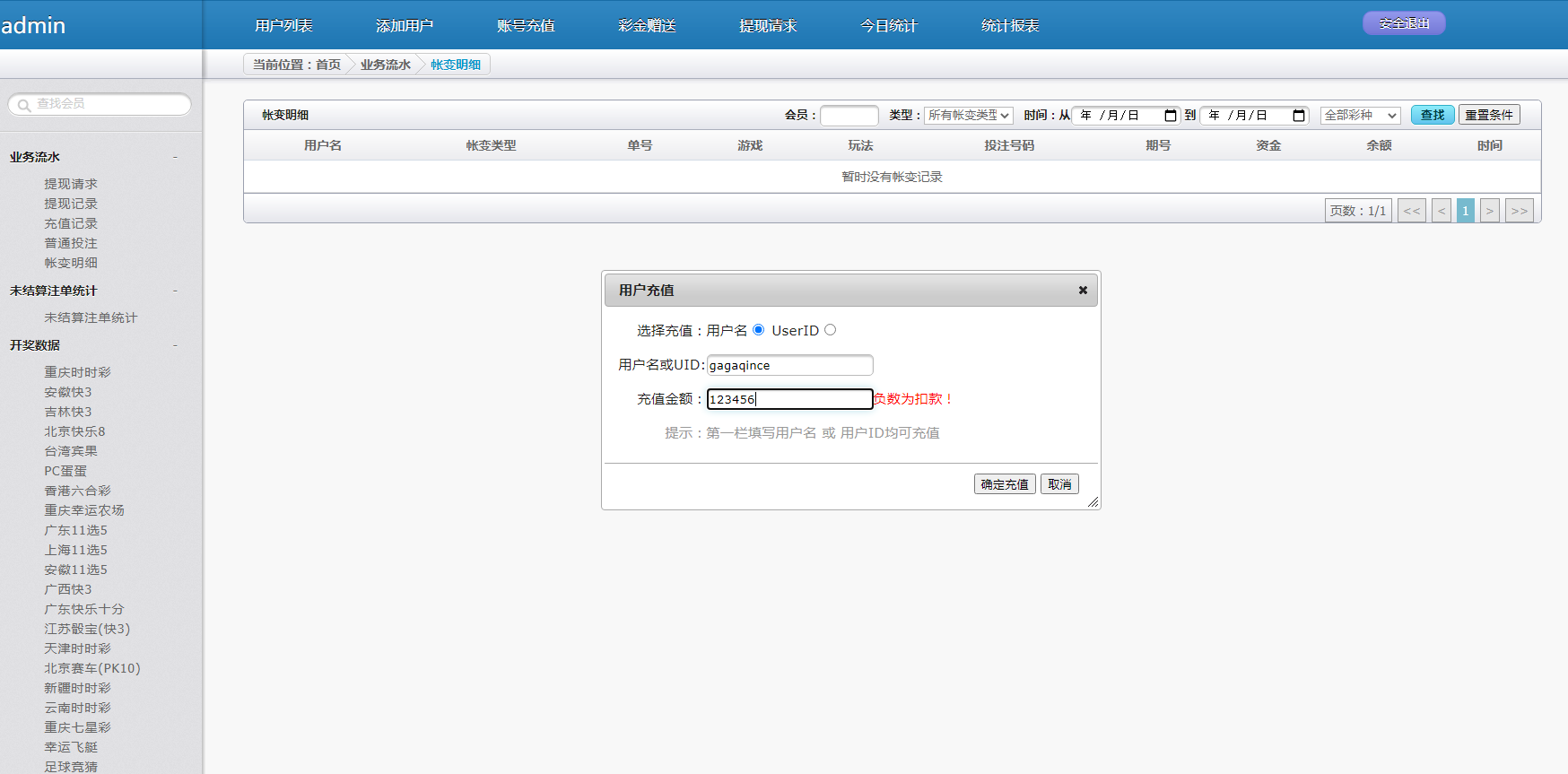1568x774 pixels.
Task: Click the search magnifier icon in member search
Action: [x=24, y=105]
